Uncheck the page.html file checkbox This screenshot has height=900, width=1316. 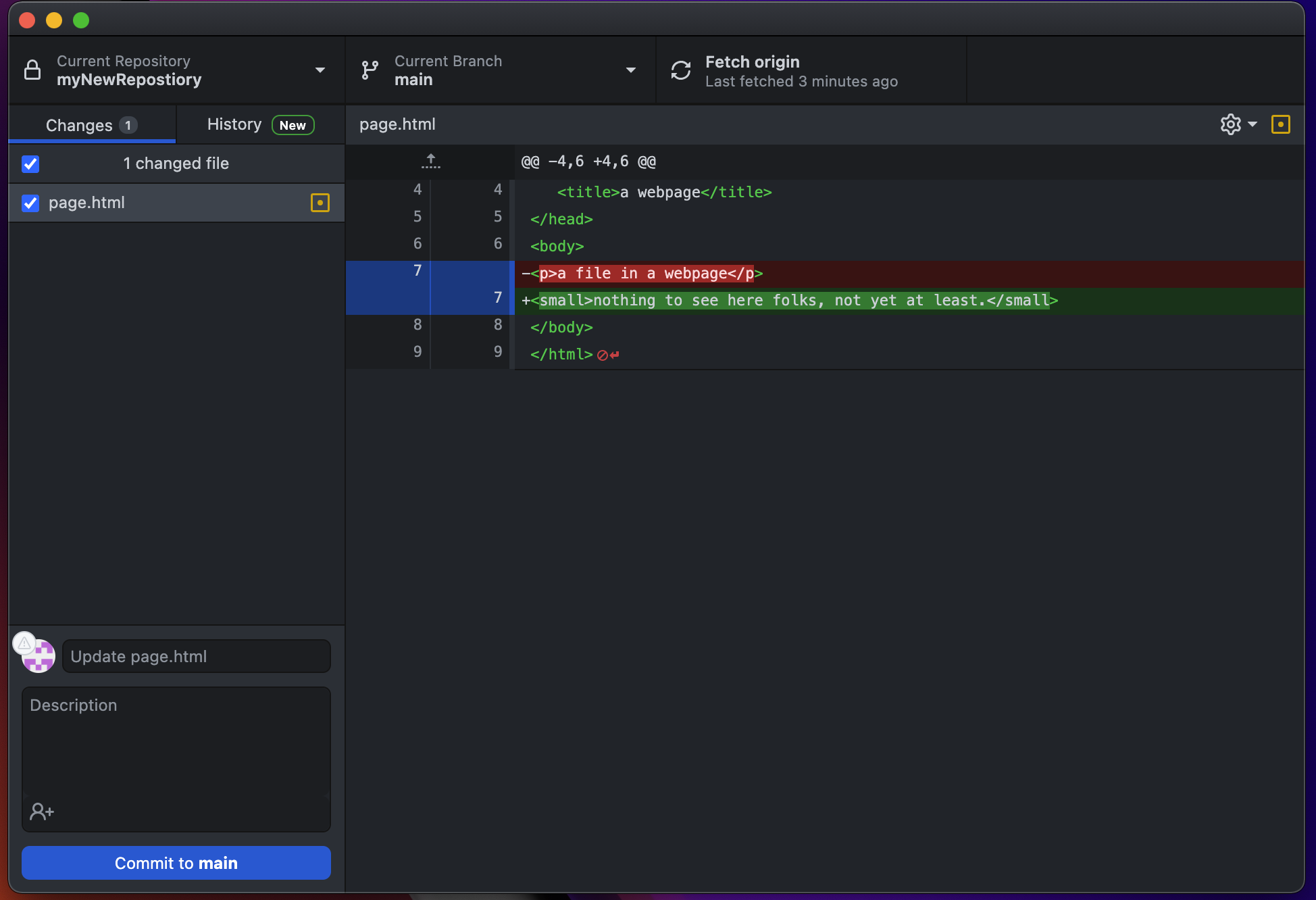point(30,203)
